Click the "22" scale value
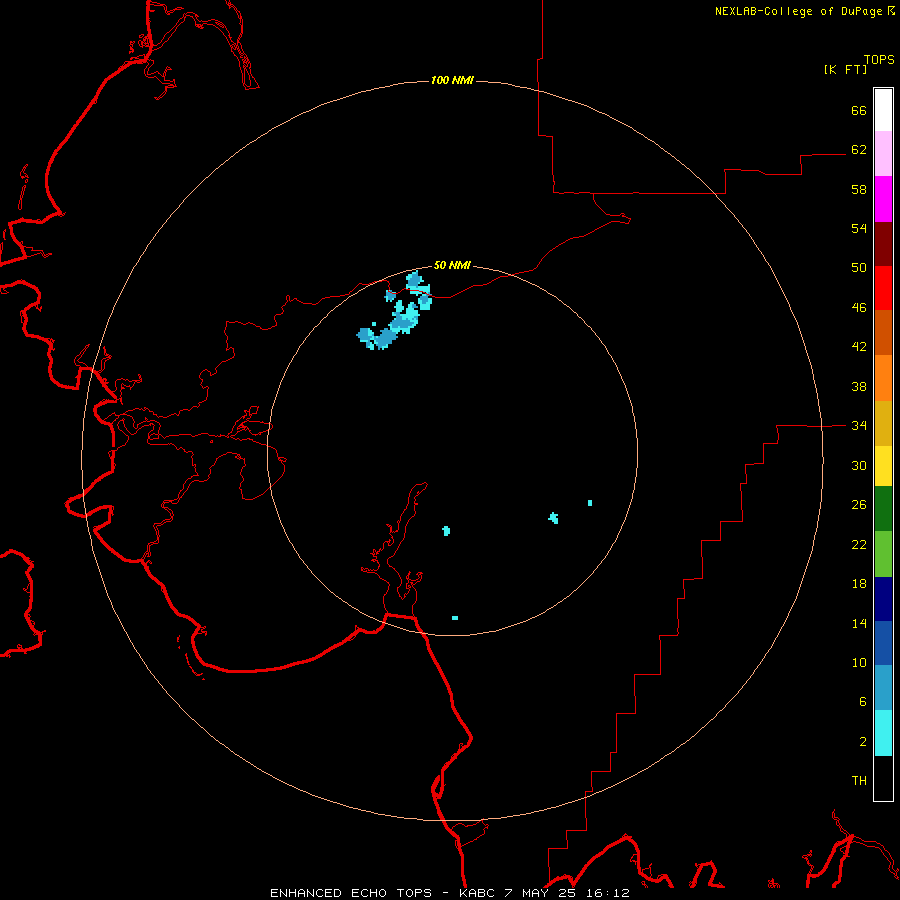 point(859,545)
